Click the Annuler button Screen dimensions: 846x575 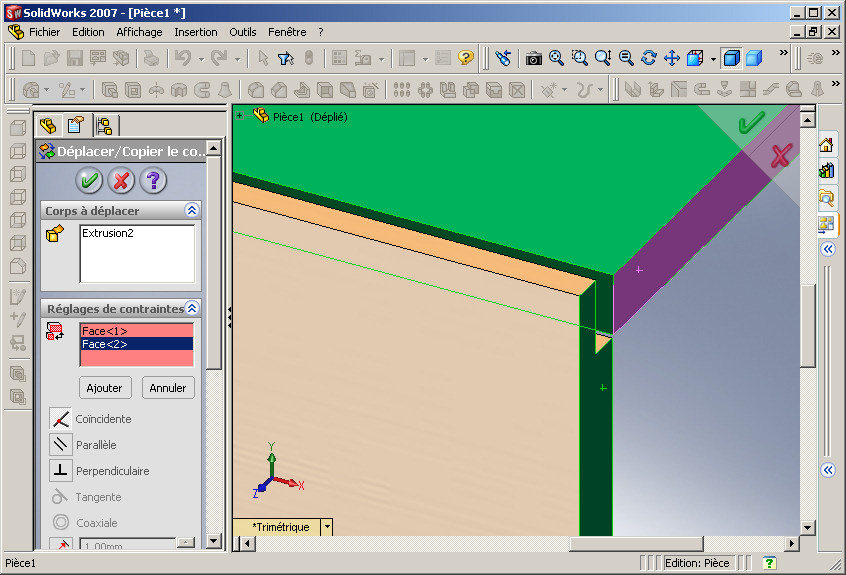[168, 388]
